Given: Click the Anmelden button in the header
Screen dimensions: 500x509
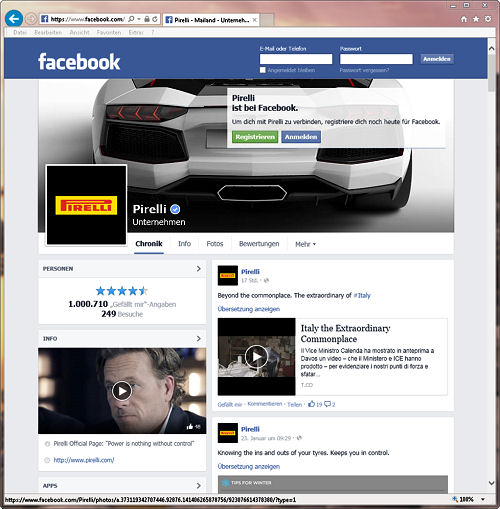Looking at the screenshot, I should click(437, 59).
